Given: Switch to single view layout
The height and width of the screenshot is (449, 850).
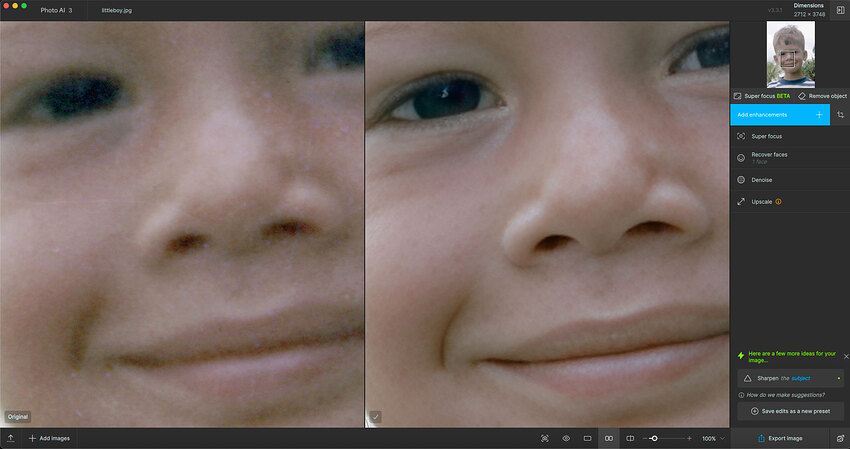Looking at the screenshot, I should coord(587,438).
